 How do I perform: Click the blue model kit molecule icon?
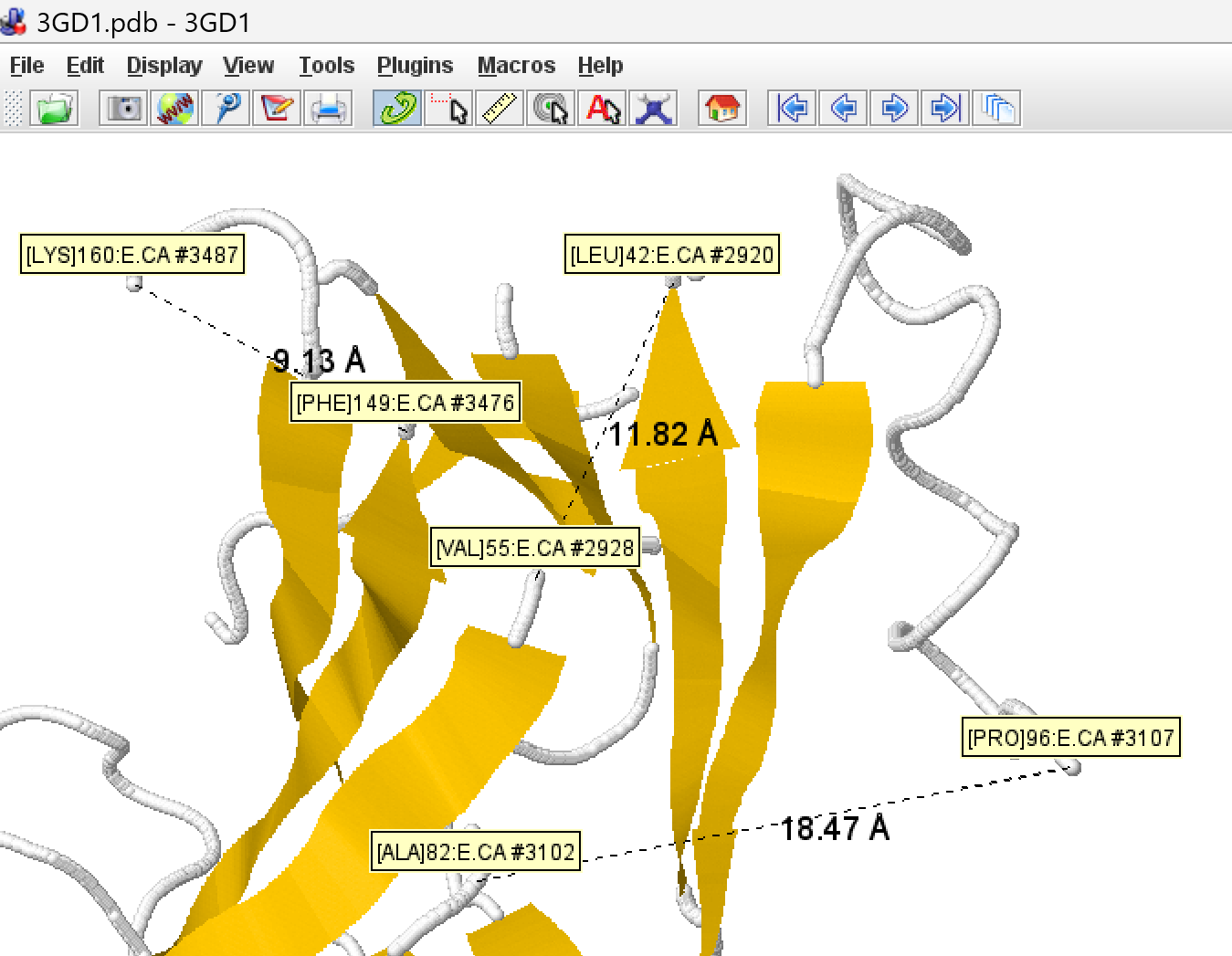click(x=654, y=109)
